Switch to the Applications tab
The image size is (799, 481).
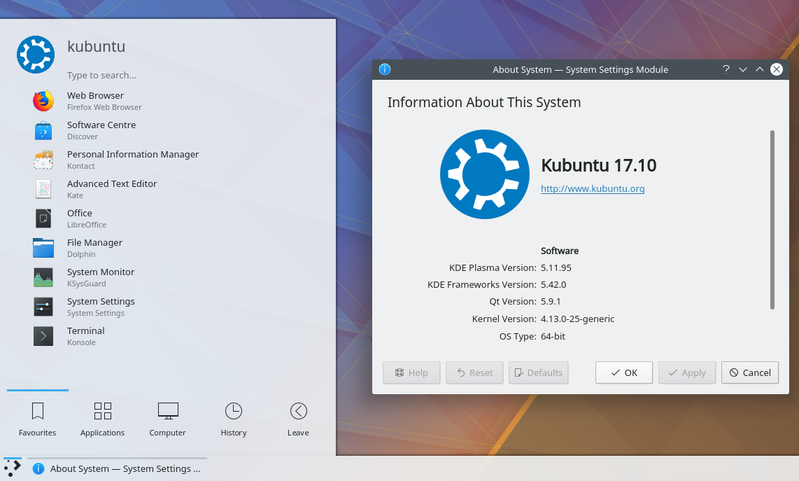point(102,419)
